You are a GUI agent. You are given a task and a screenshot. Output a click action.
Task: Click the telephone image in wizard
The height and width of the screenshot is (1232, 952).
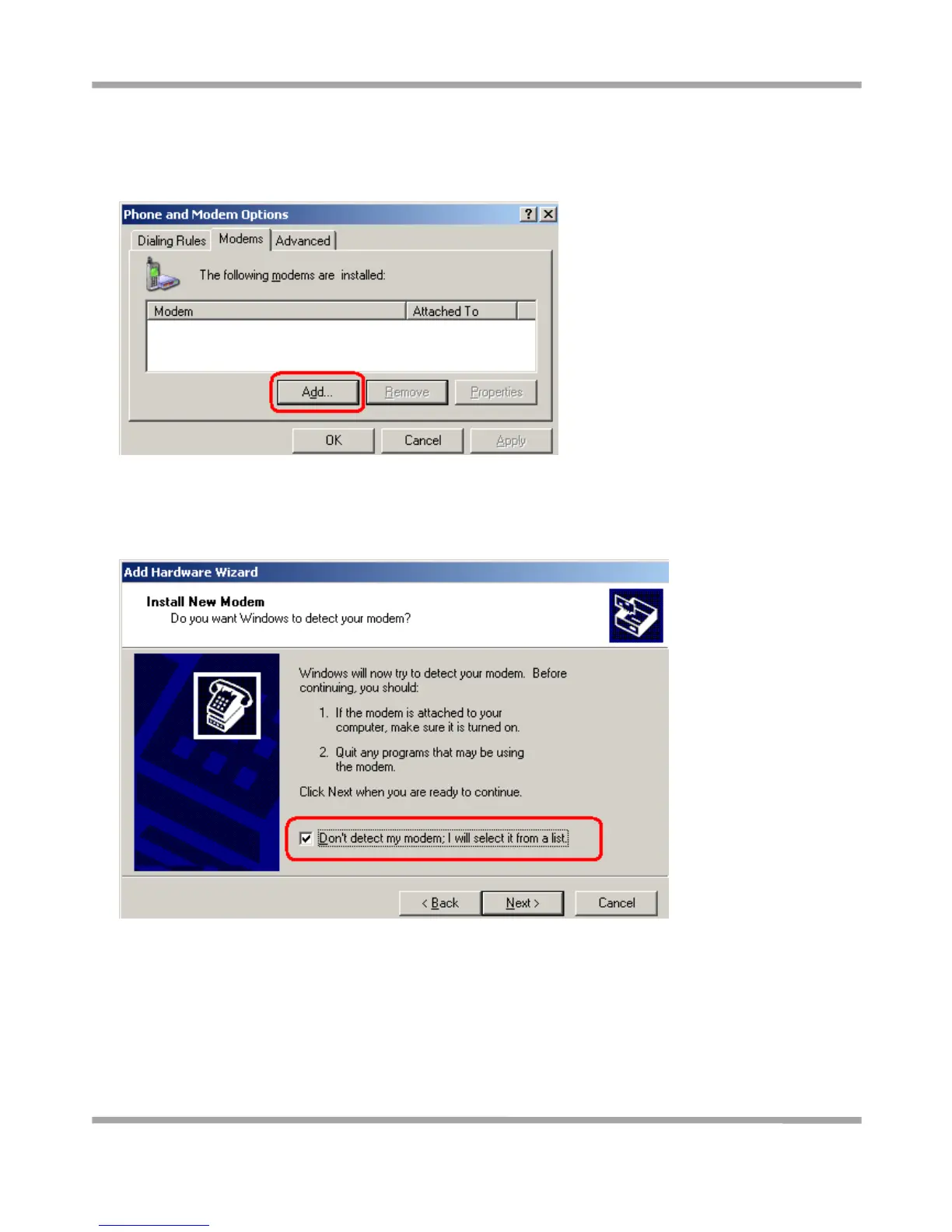tap(227, 705)
